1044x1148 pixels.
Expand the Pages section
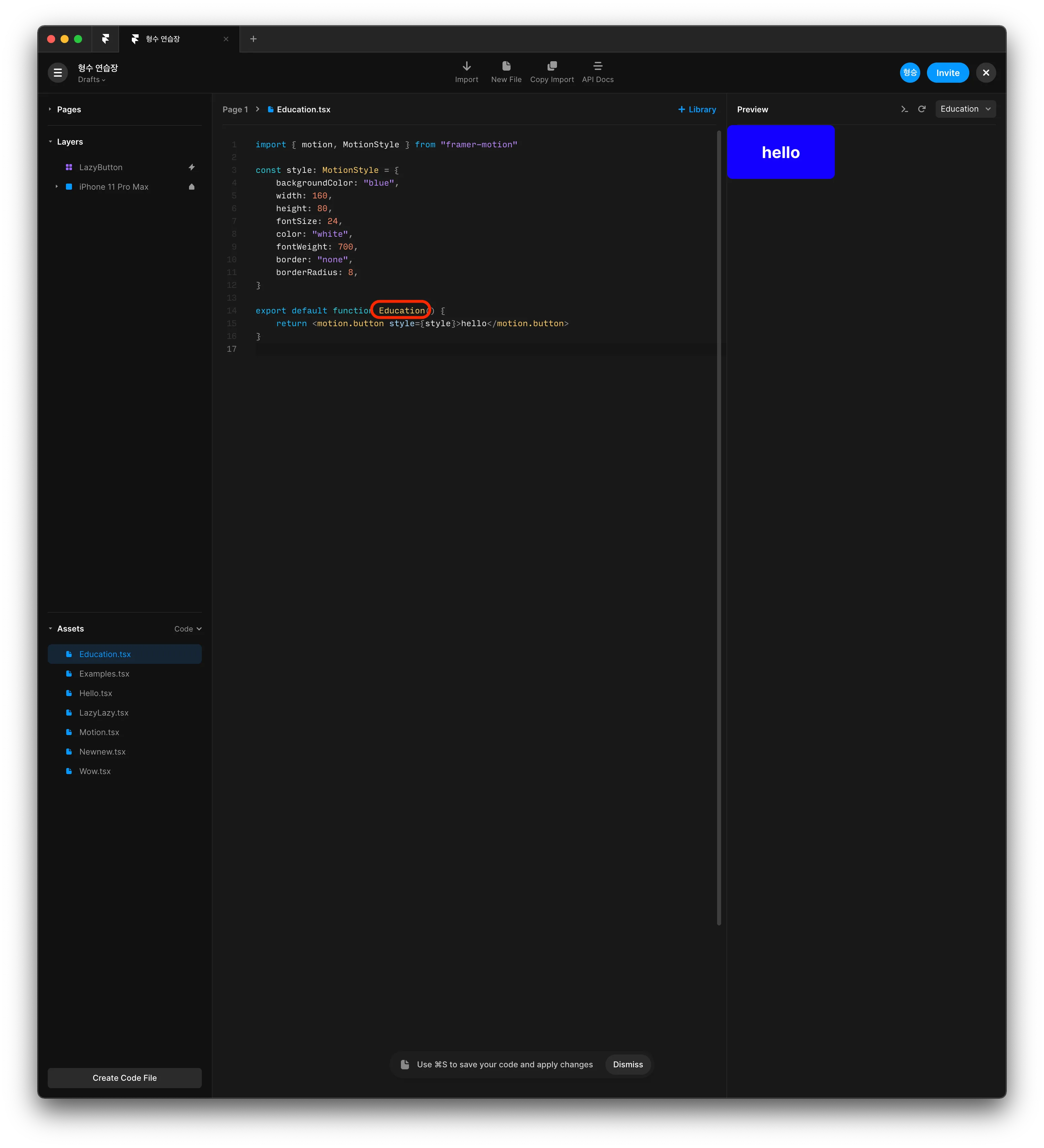[50, 109]
